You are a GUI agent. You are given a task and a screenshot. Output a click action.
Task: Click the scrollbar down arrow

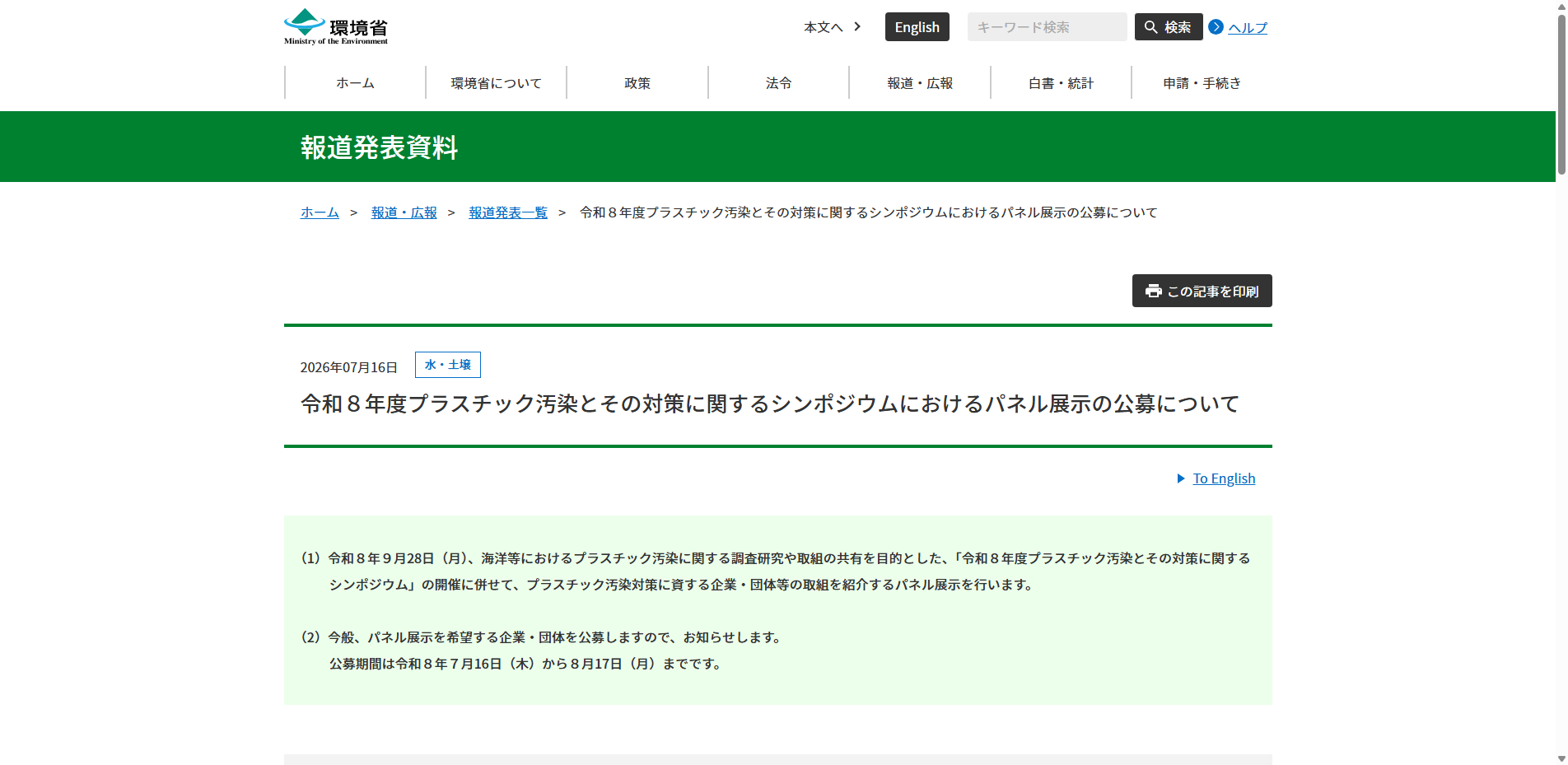[x=1561, y=758]
